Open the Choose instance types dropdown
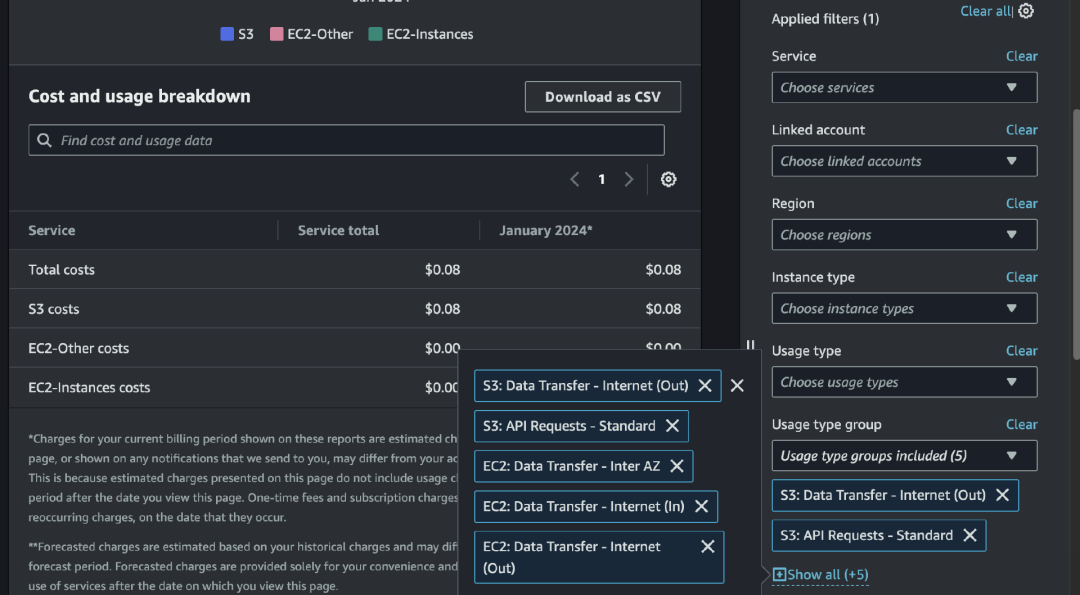This screenshot has height=595, width=1080. coord(904,309)
